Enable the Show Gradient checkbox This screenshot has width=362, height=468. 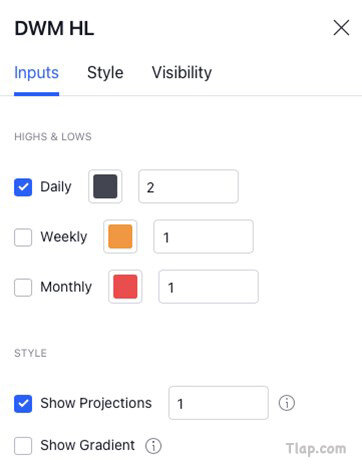[x=23, y=446]
